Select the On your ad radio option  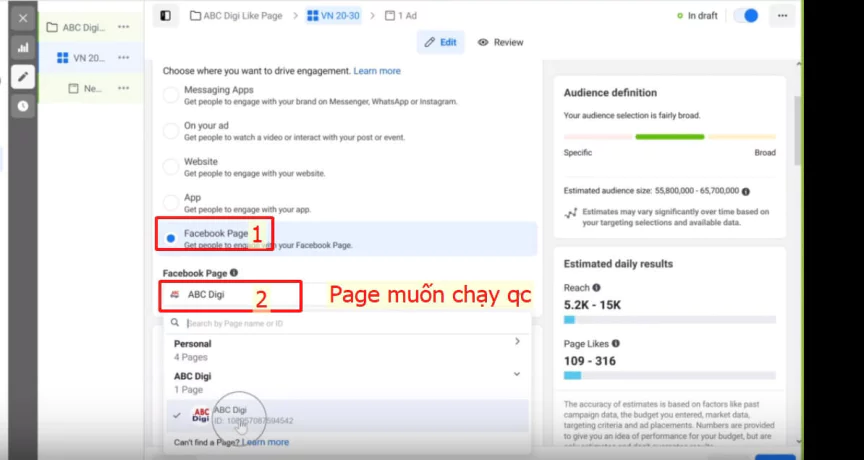coord(170,131)
